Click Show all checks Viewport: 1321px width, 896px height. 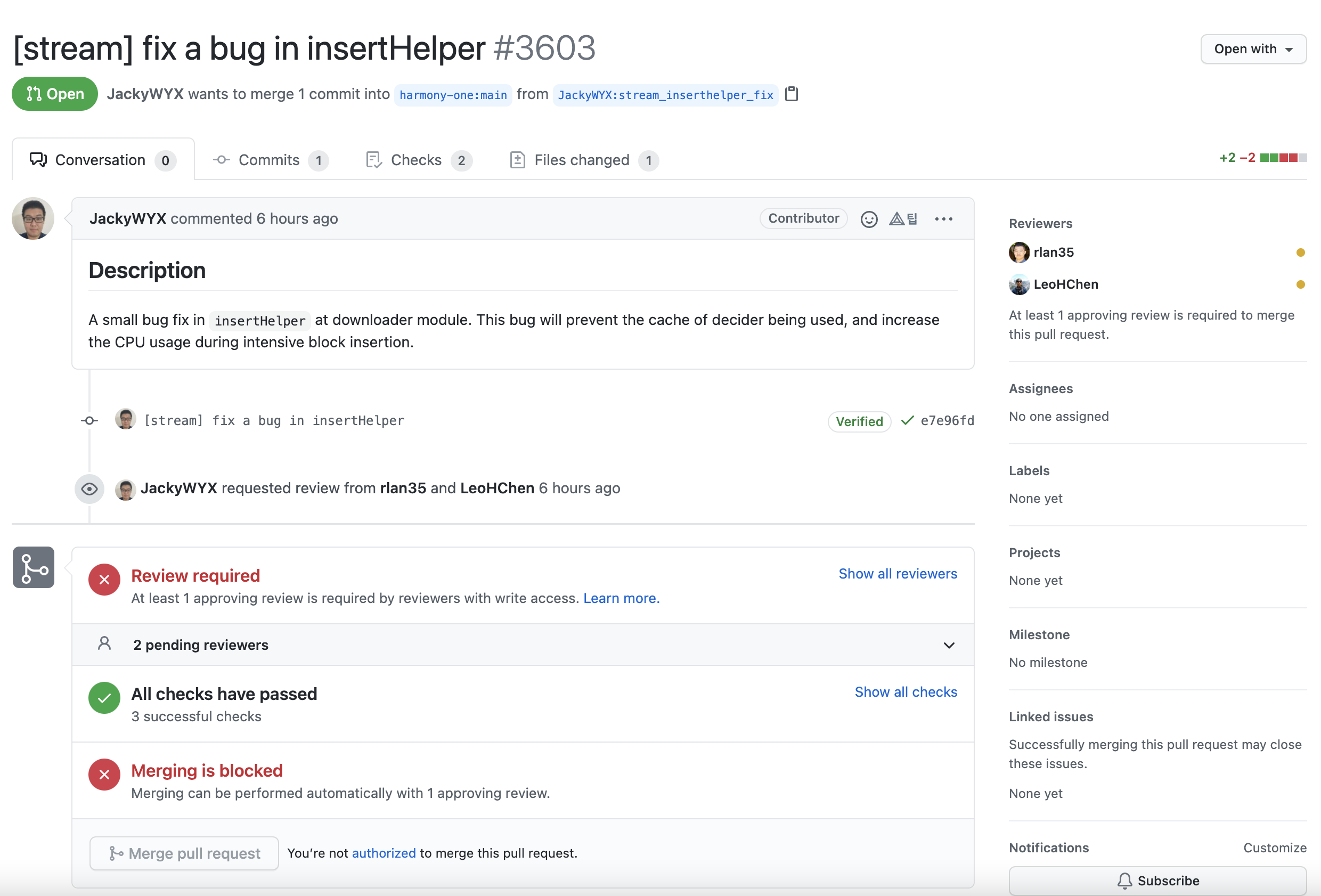click(906, 692)
